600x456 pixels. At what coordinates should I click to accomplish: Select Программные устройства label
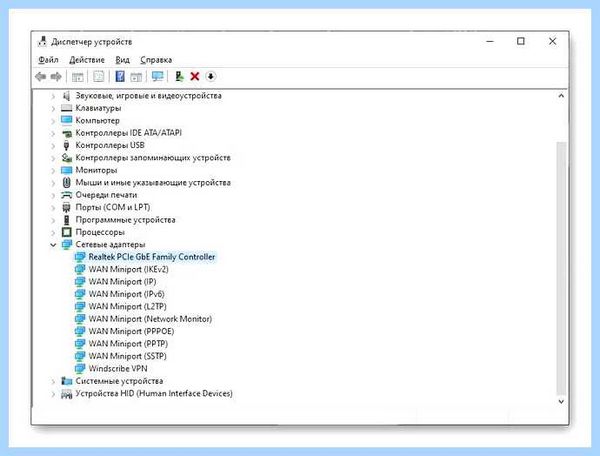point(126,220)
